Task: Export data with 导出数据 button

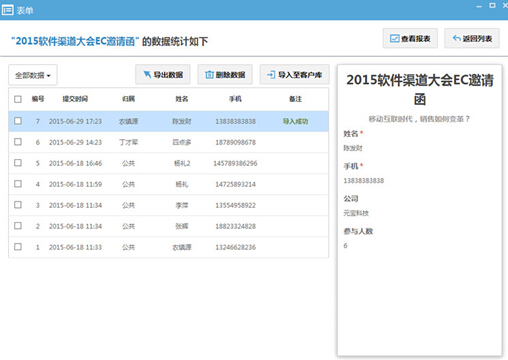Action: pyautogui.click(x=163, y=74)
